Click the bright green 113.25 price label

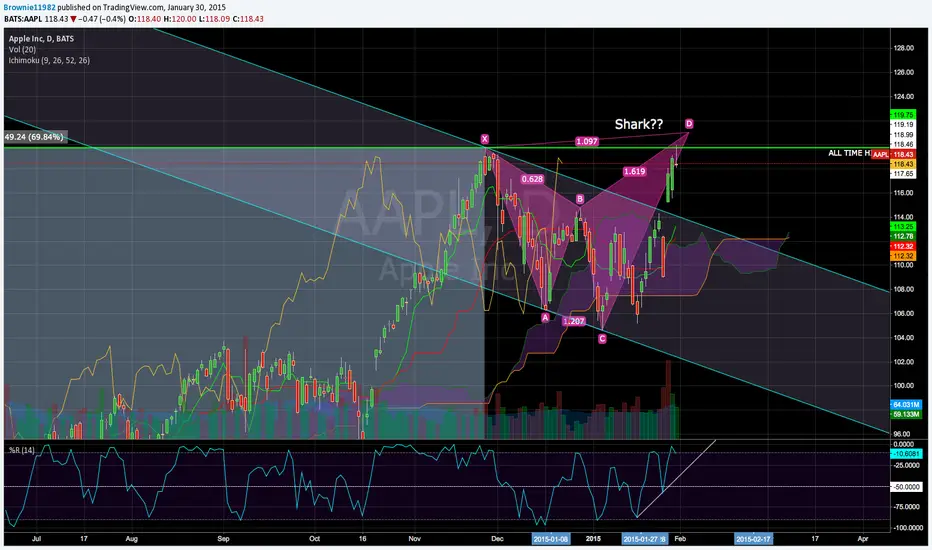(x=903, y=227)
